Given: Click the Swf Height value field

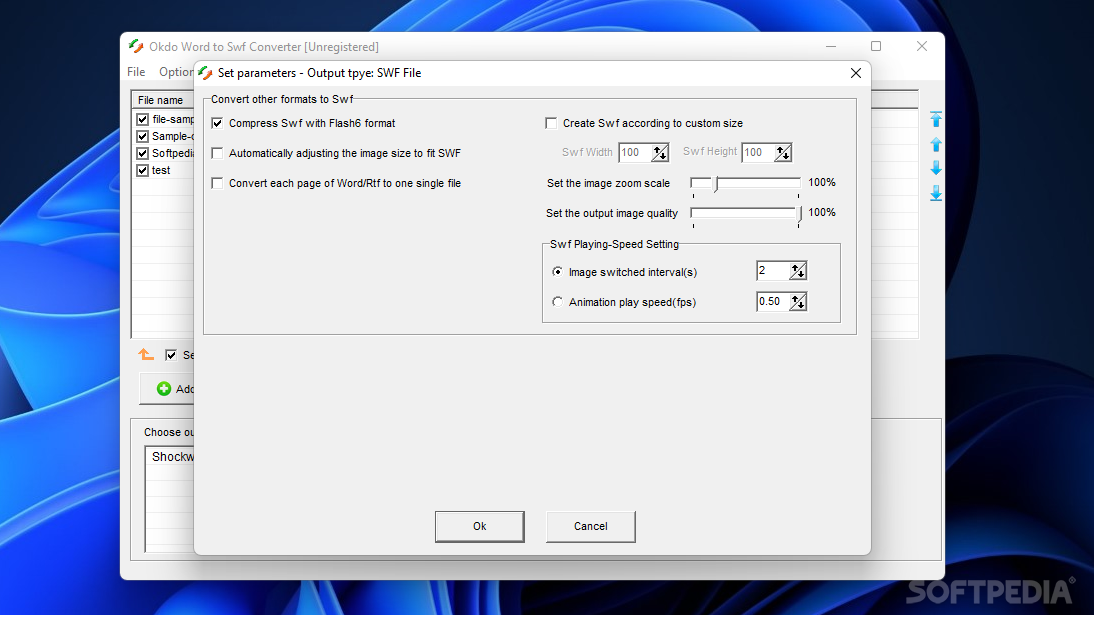Looking at the screenshot, I should pyautogui.click(x=758, y=152).
